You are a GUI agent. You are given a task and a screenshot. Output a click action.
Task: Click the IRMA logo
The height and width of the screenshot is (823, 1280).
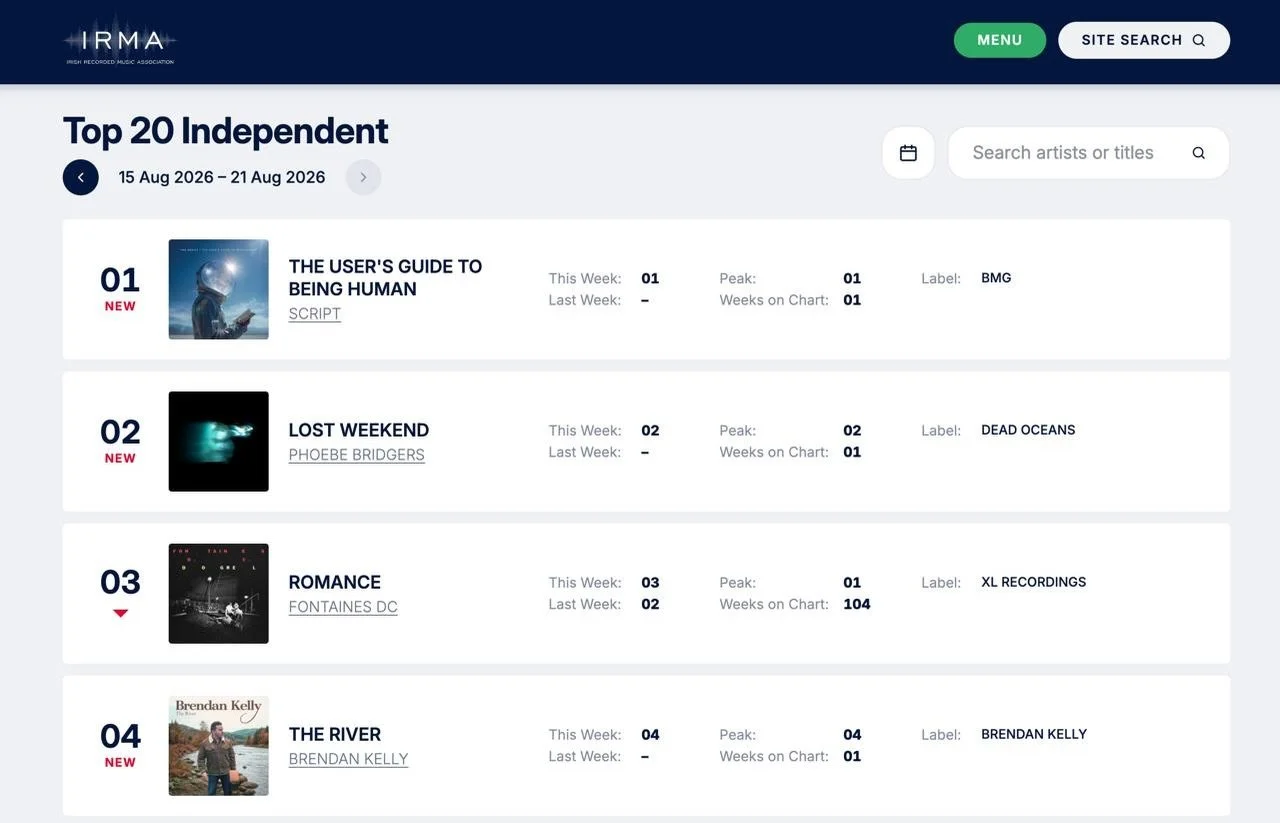click(120, 42)
